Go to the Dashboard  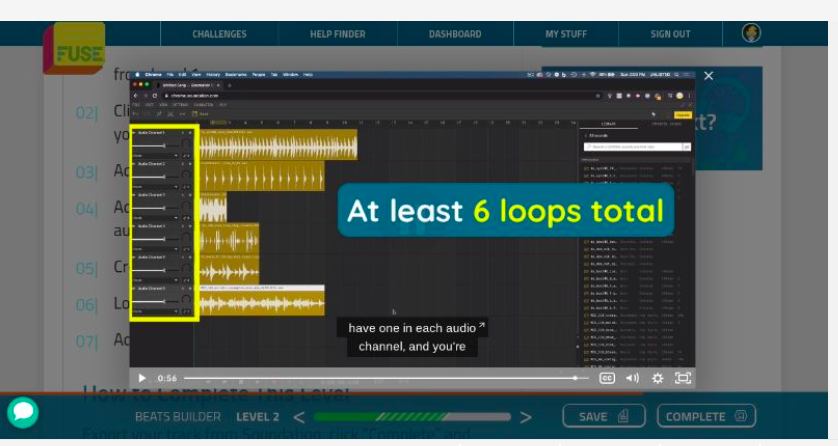(x=455, y=34)
